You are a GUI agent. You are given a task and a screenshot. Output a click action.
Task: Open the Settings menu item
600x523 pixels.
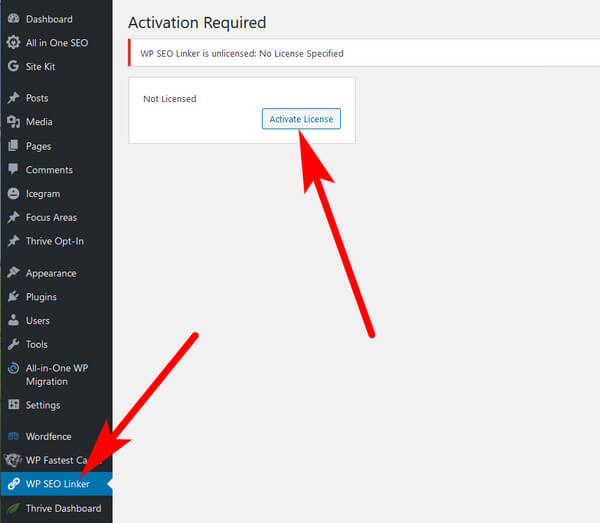point(43,405)
